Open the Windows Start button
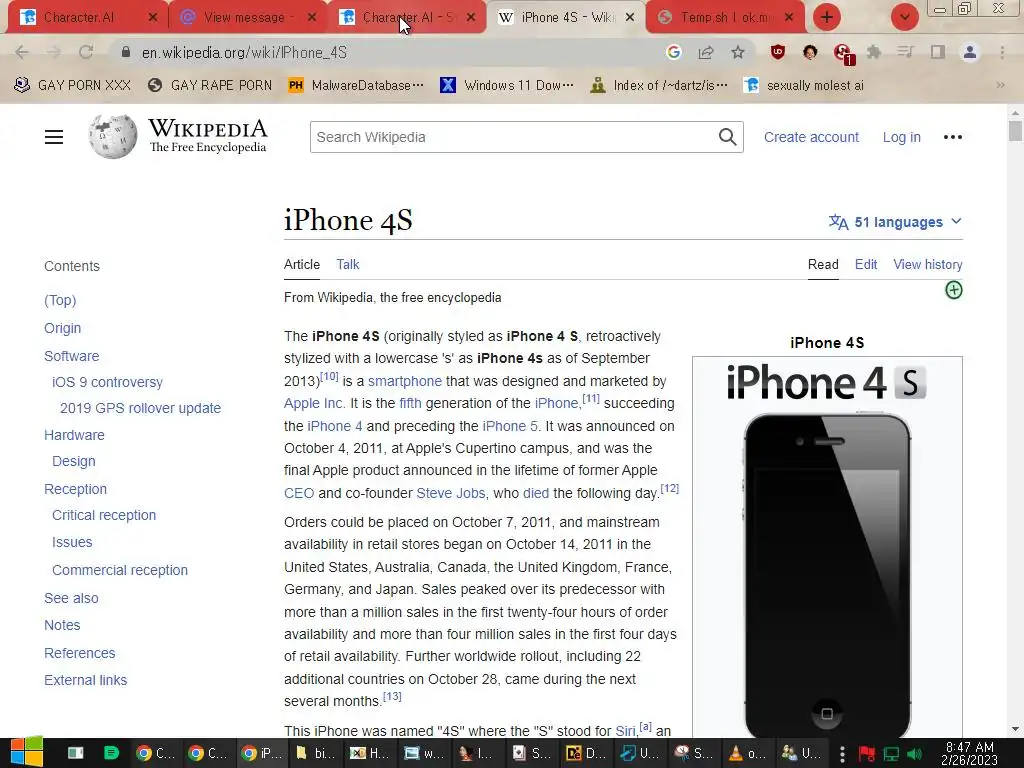This screenshot has height=768, width=1024. point(27,753)
